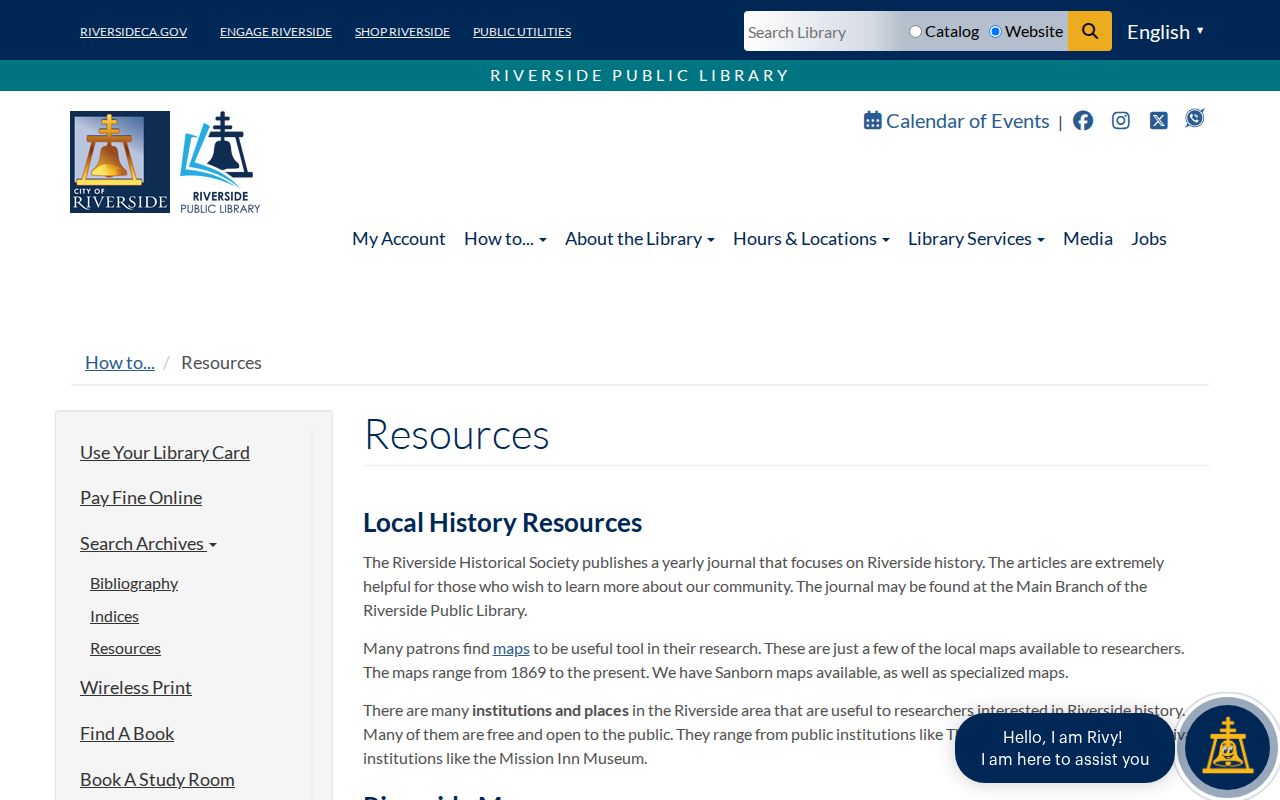
Task: Click the RIVERSIDECA.GOV top link
Action: tap(133, 32)
